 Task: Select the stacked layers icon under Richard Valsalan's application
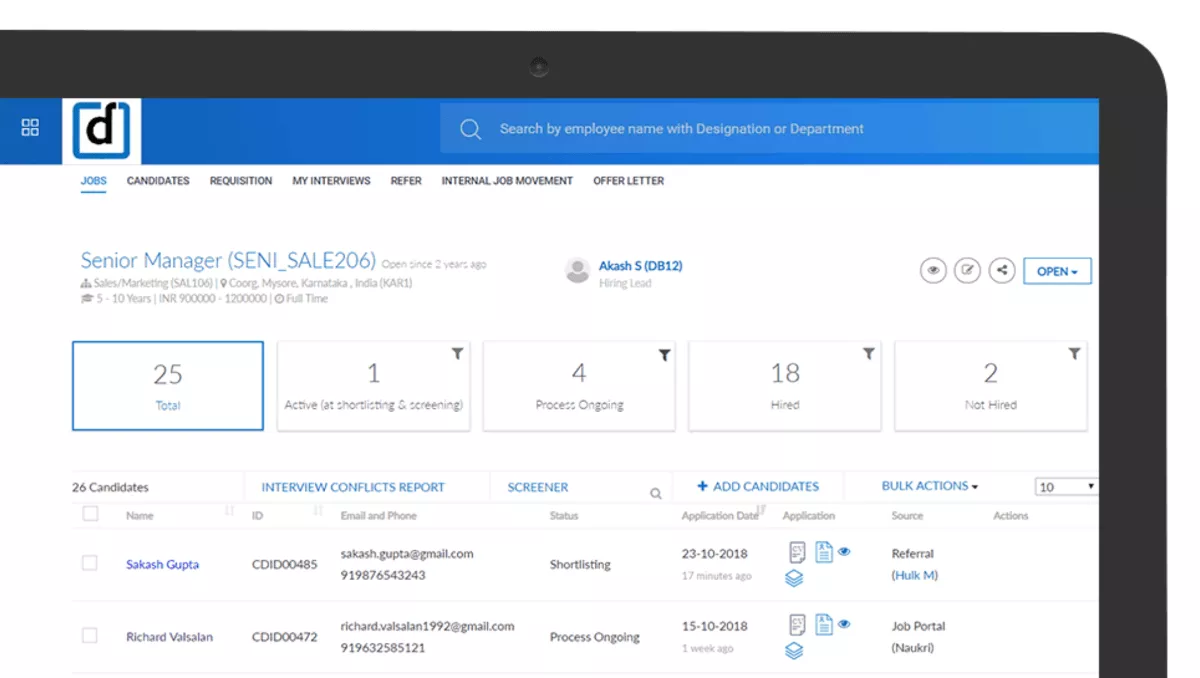(x=793, y=650)
